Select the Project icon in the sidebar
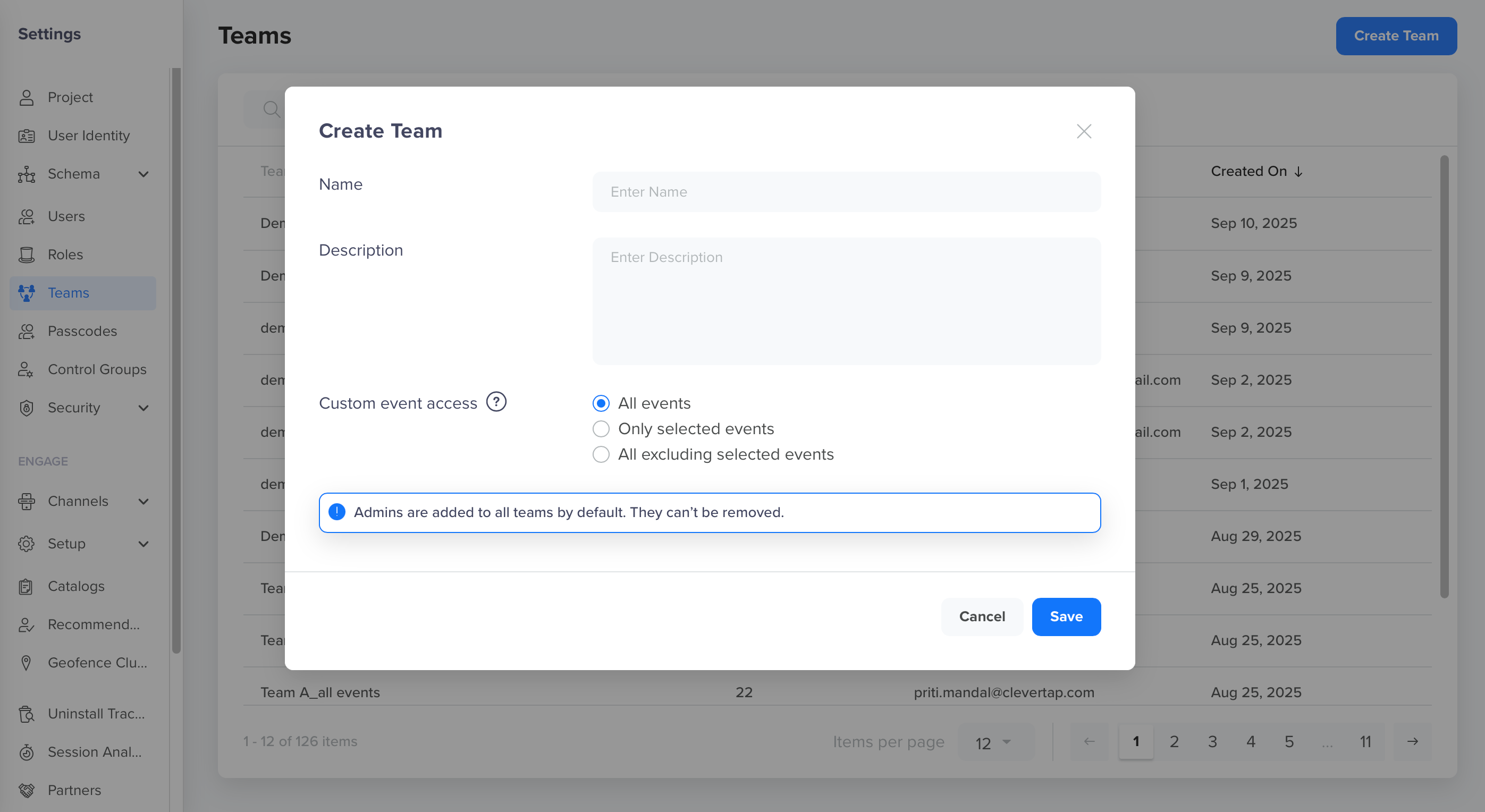The image size is (1485, 812). [27, 97]
